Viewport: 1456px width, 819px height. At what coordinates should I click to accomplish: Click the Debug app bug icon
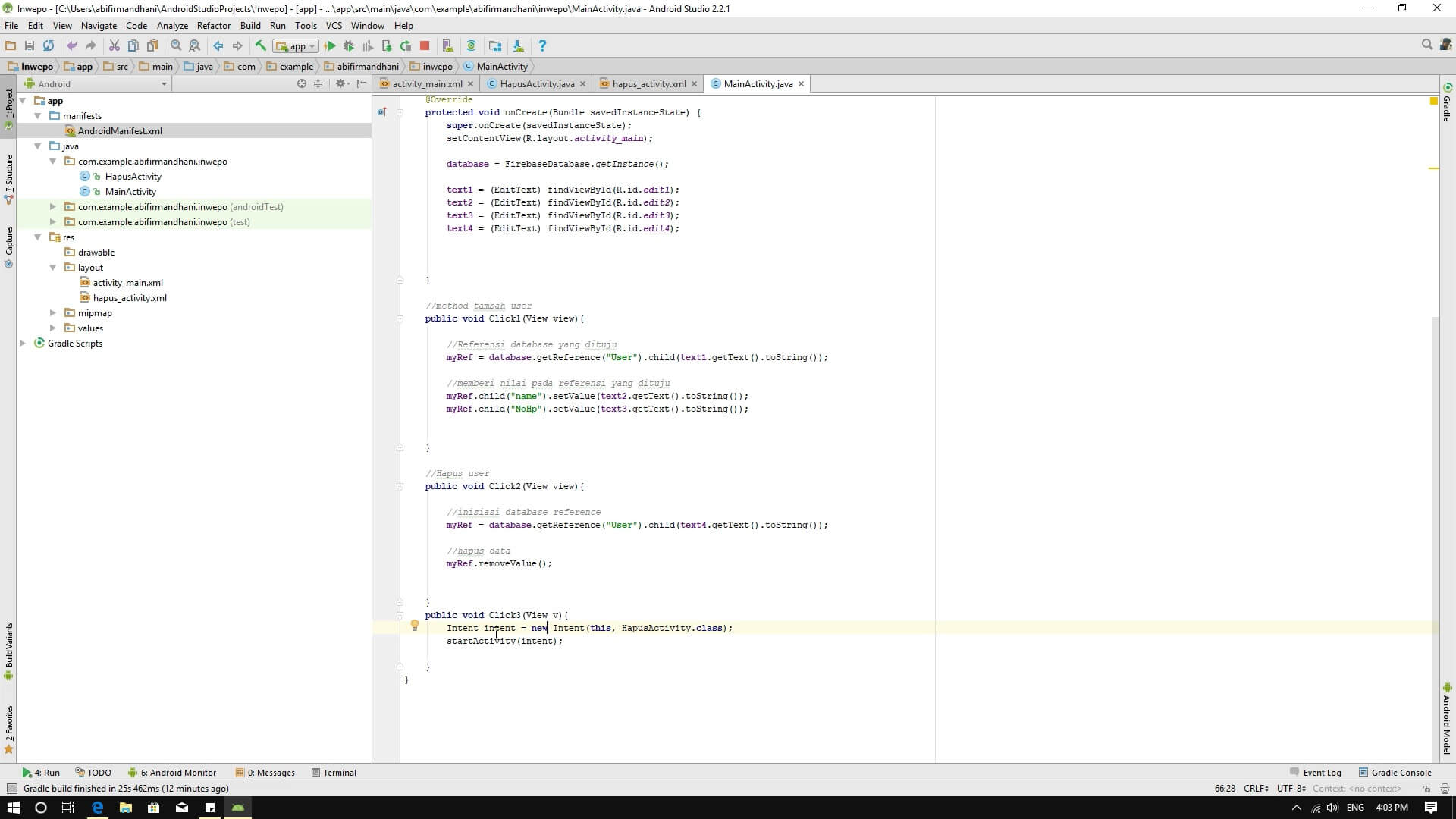(349, 46)
